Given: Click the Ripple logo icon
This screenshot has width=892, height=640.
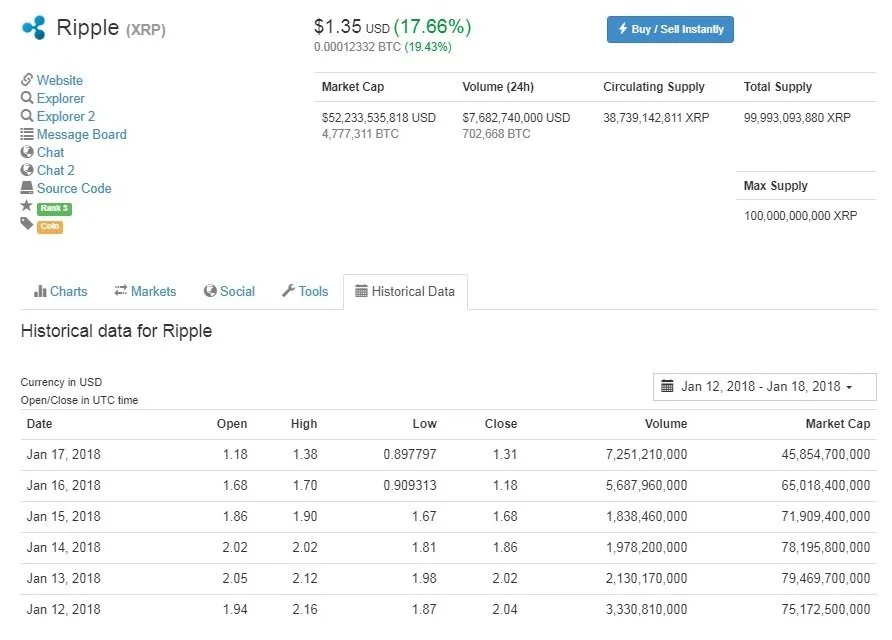Looking at the screenshot, I should (x=34, y=27).
